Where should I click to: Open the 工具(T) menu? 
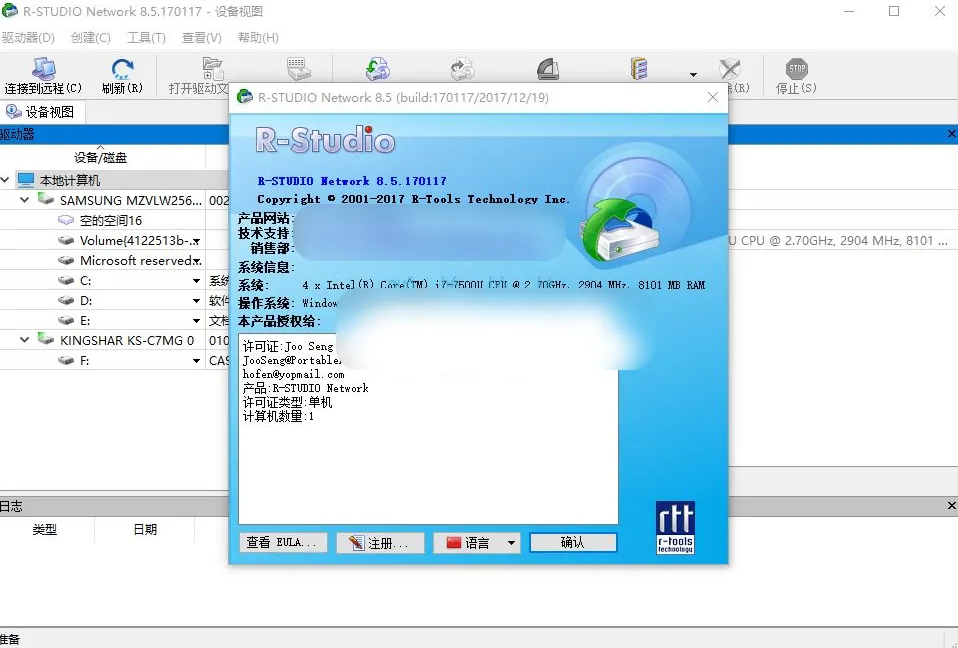click(x=146, y=37)
